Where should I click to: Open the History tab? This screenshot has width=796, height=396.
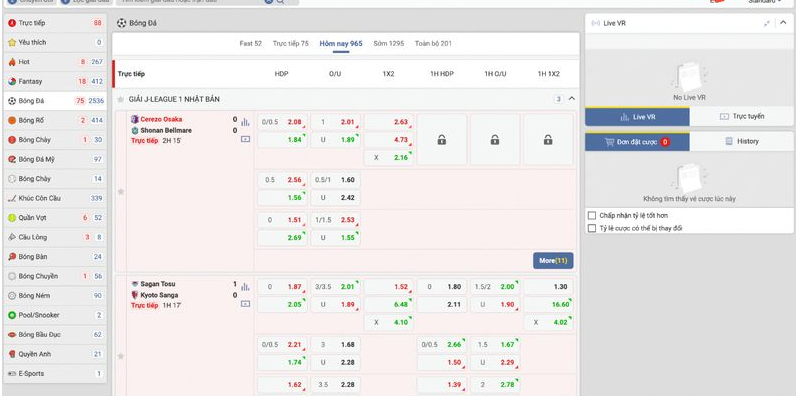click(x=742, y=142)
